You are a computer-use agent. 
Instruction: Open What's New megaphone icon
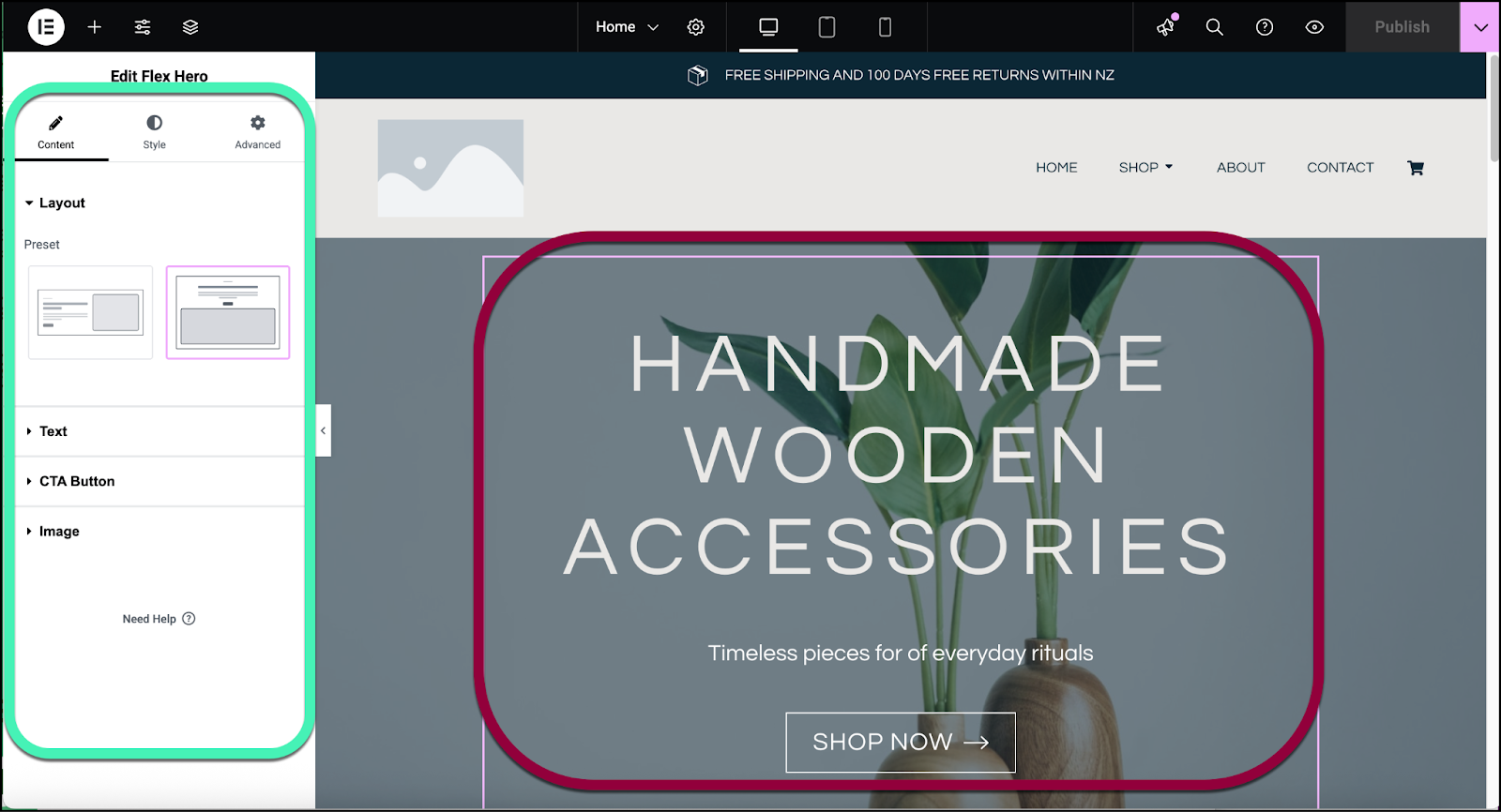pyautogui.click(x=1166, y=27)
